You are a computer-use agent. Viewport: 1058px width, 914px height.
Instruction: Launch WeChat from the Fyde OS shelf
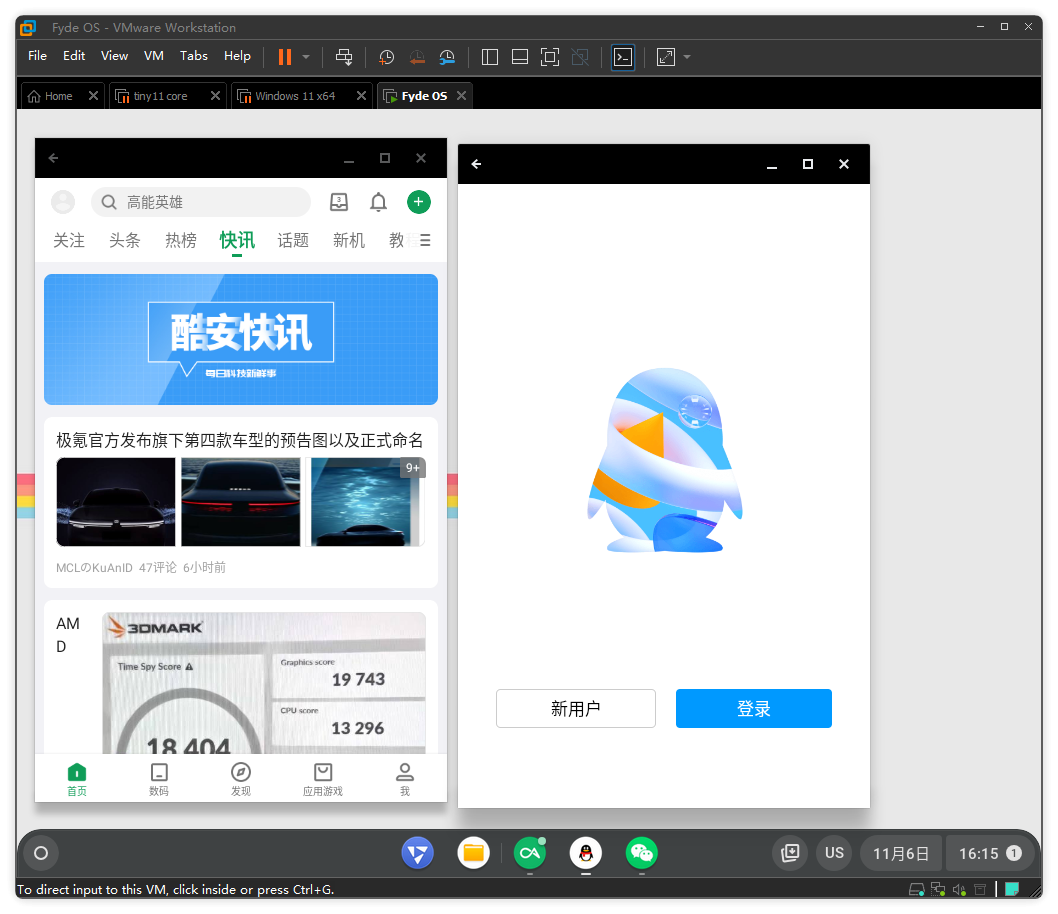(642, 853)
